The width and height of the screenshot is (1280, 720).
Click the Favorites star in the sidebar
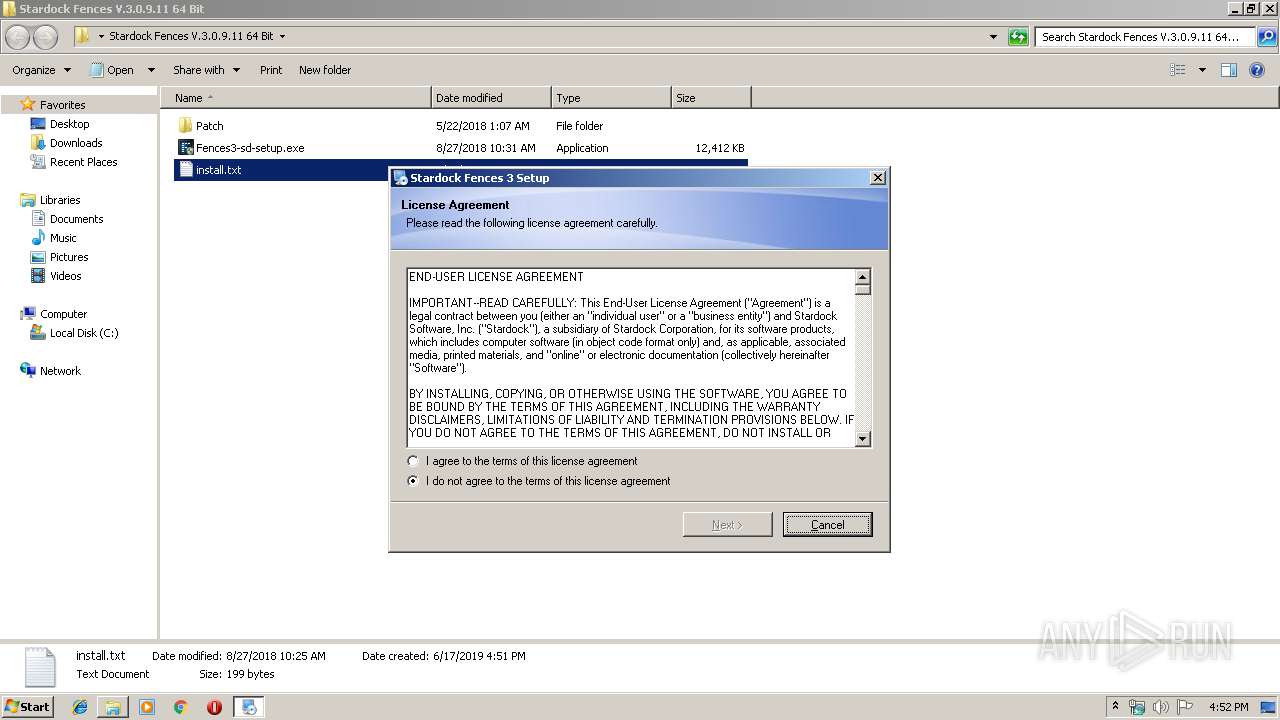(28, 104)
